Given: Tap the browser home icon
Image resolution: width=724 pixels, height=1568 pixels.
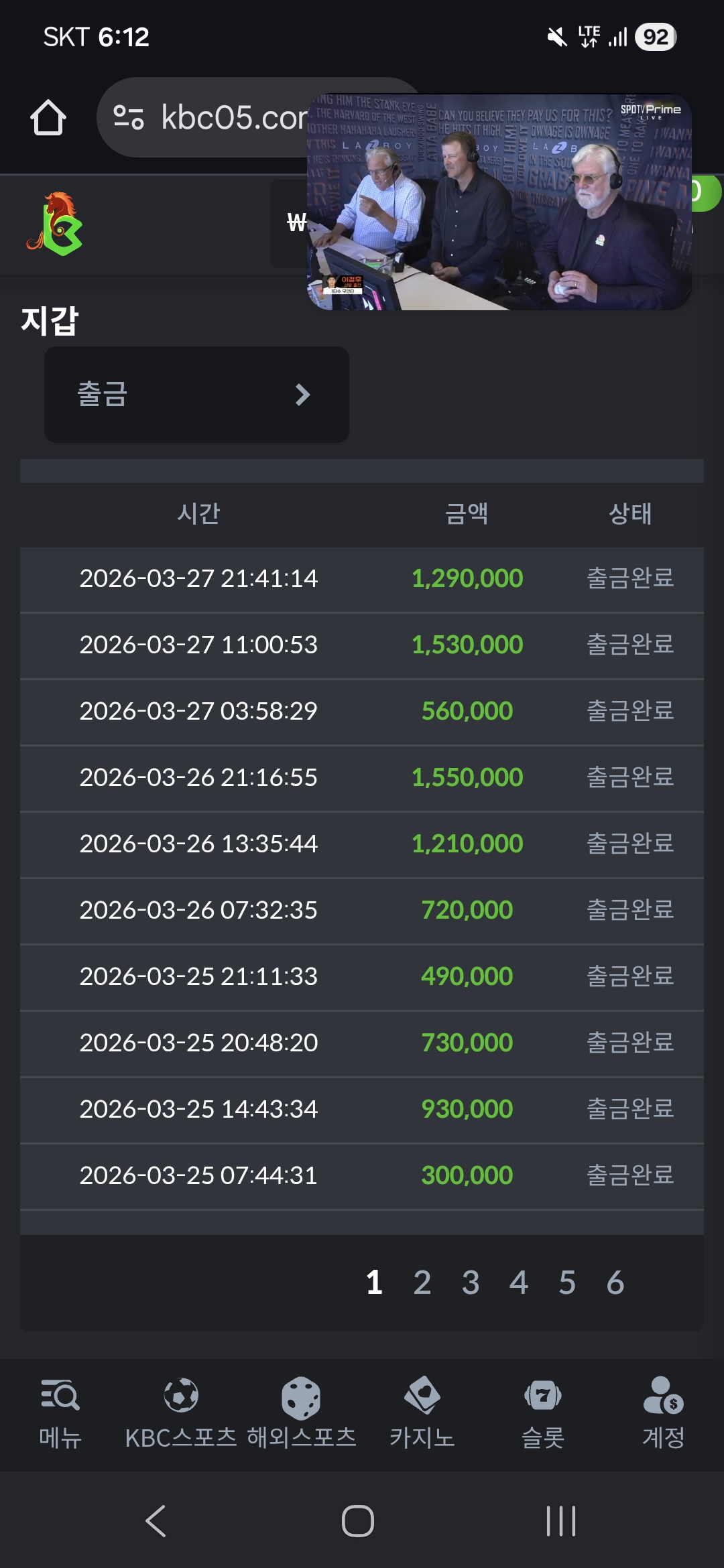Looking at the screenshot, I should click(x=48, y=118).
